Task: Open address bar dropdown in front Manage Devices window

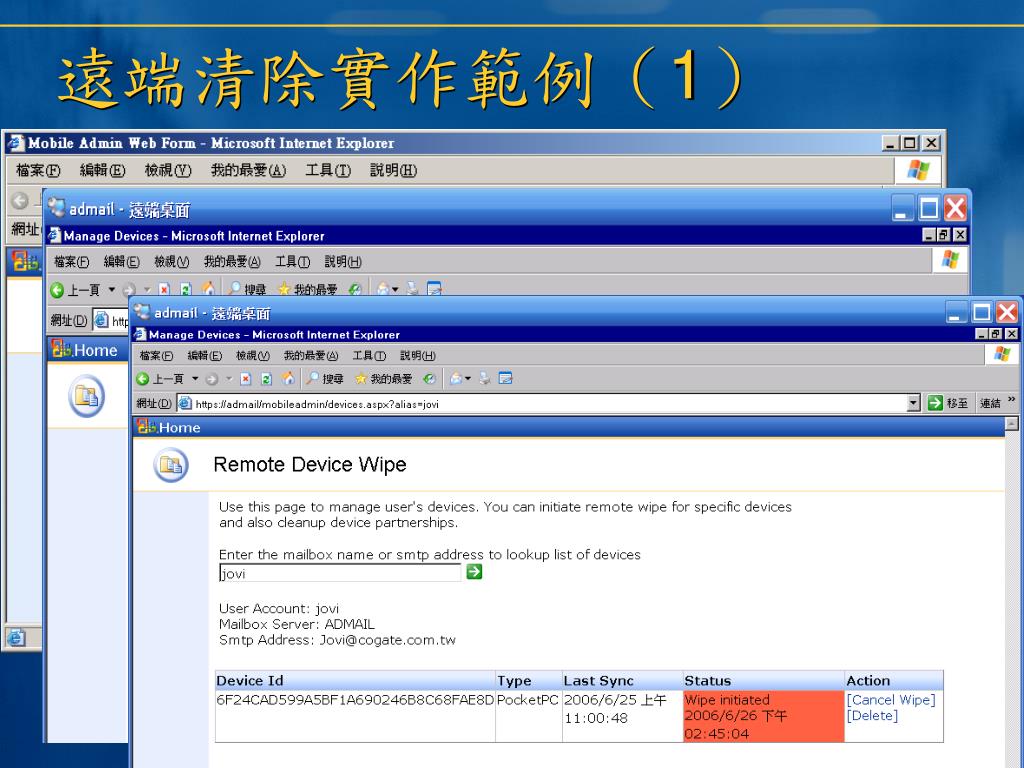Action: click(914, 404)
